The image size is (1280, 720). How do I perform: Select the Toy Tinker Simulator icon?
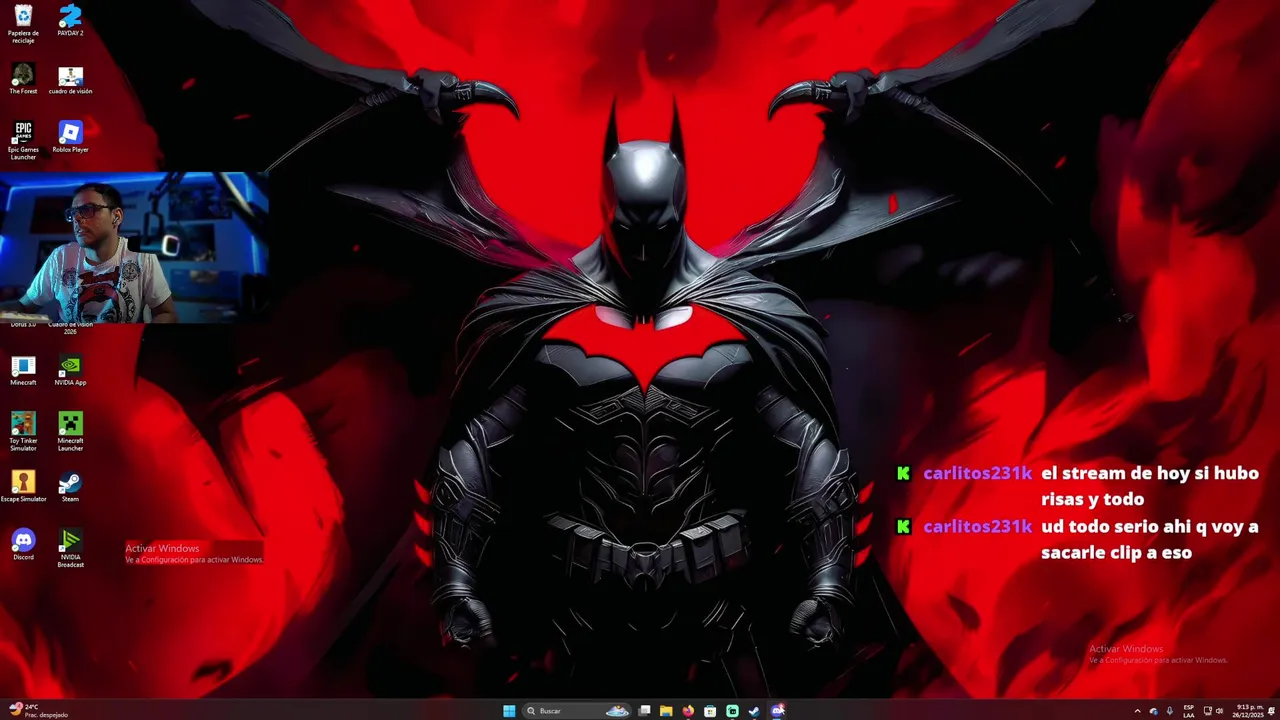[23, 431]
